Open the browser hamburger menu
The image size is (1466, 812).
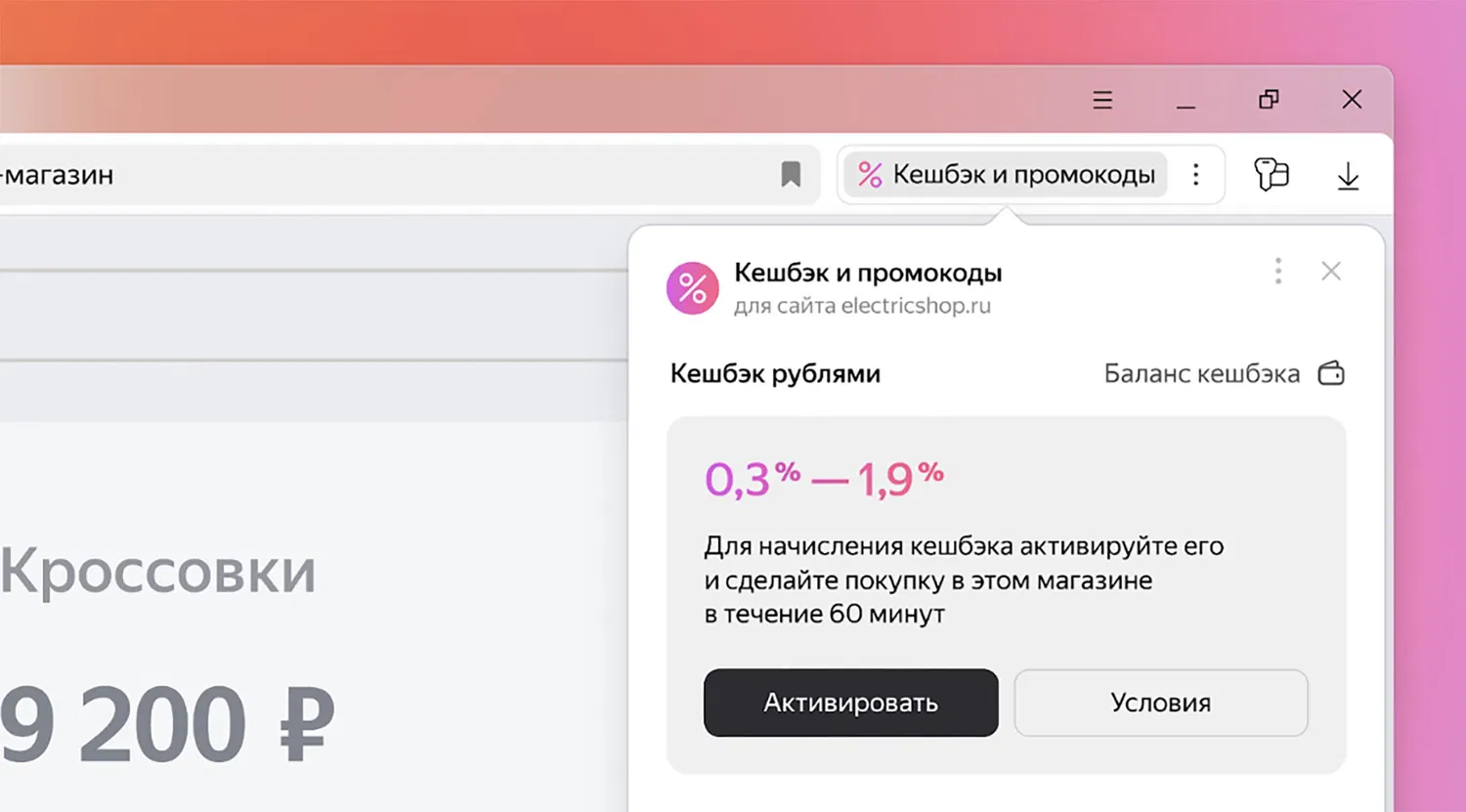coord(1102,100)
